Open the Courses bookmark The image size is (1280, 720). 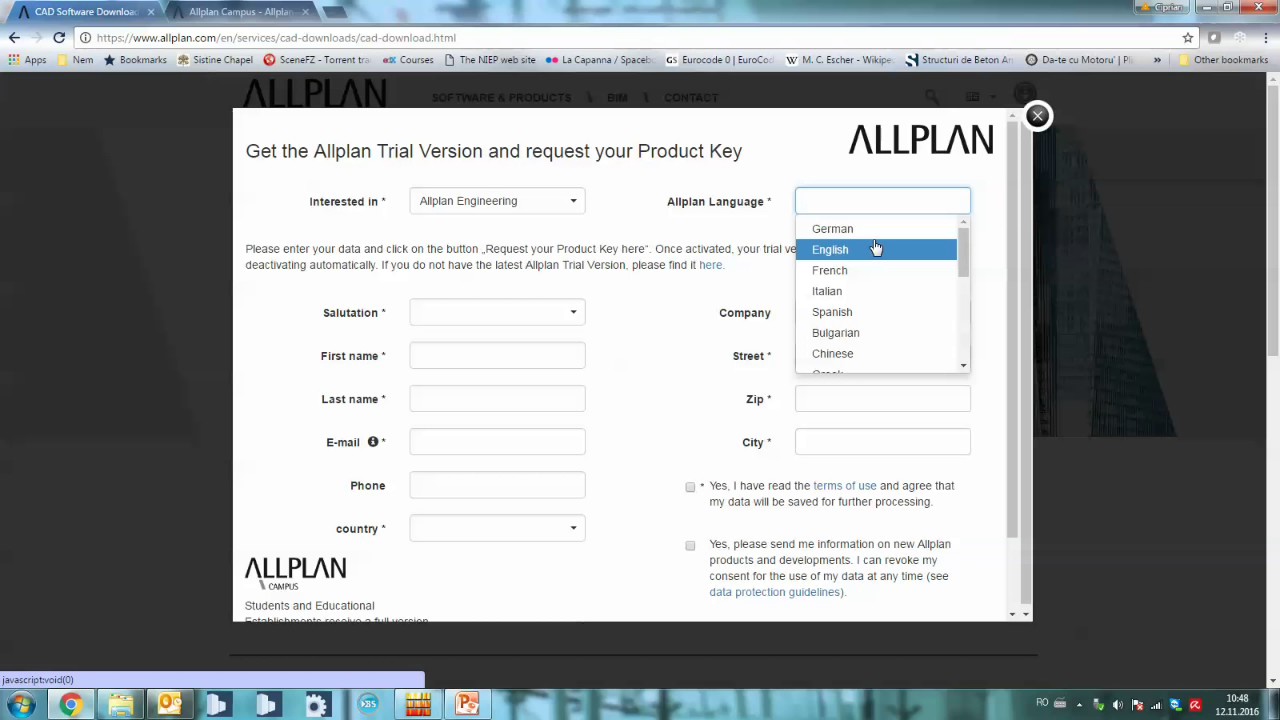click(408, 60)
